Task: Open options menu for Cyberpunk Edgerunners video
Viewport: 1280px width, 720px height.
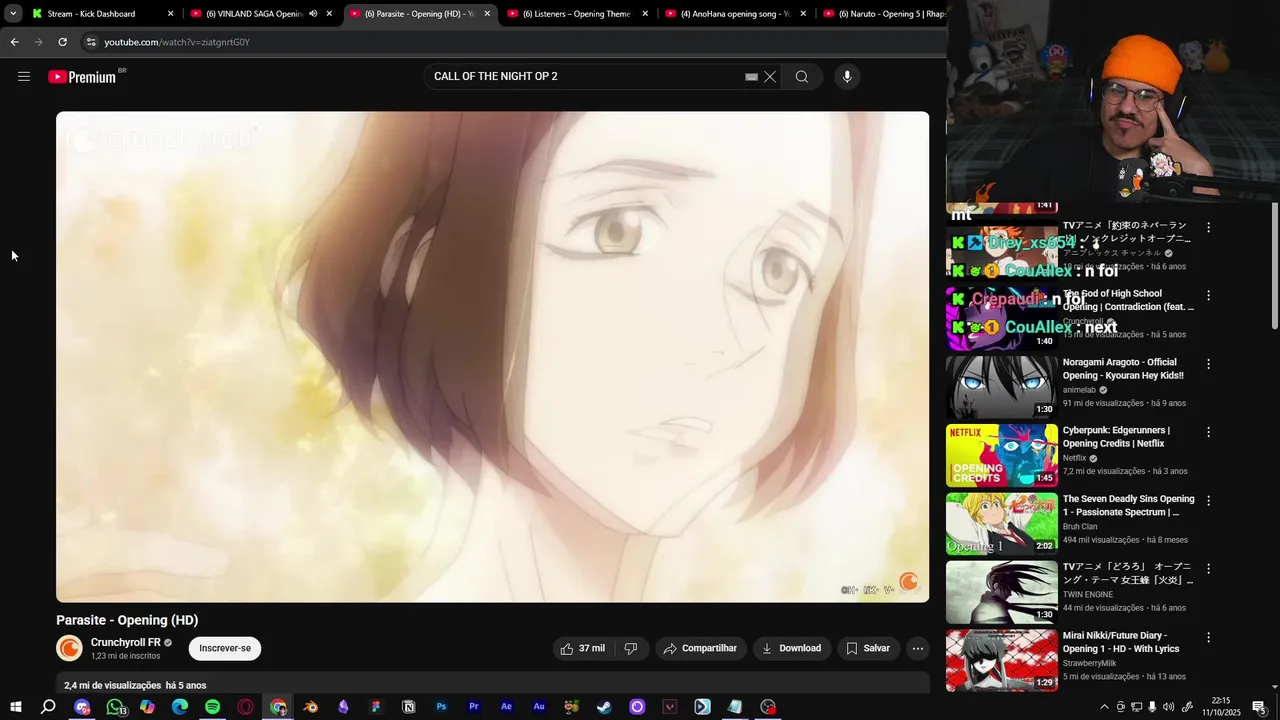Action: tap(1208, 432)
